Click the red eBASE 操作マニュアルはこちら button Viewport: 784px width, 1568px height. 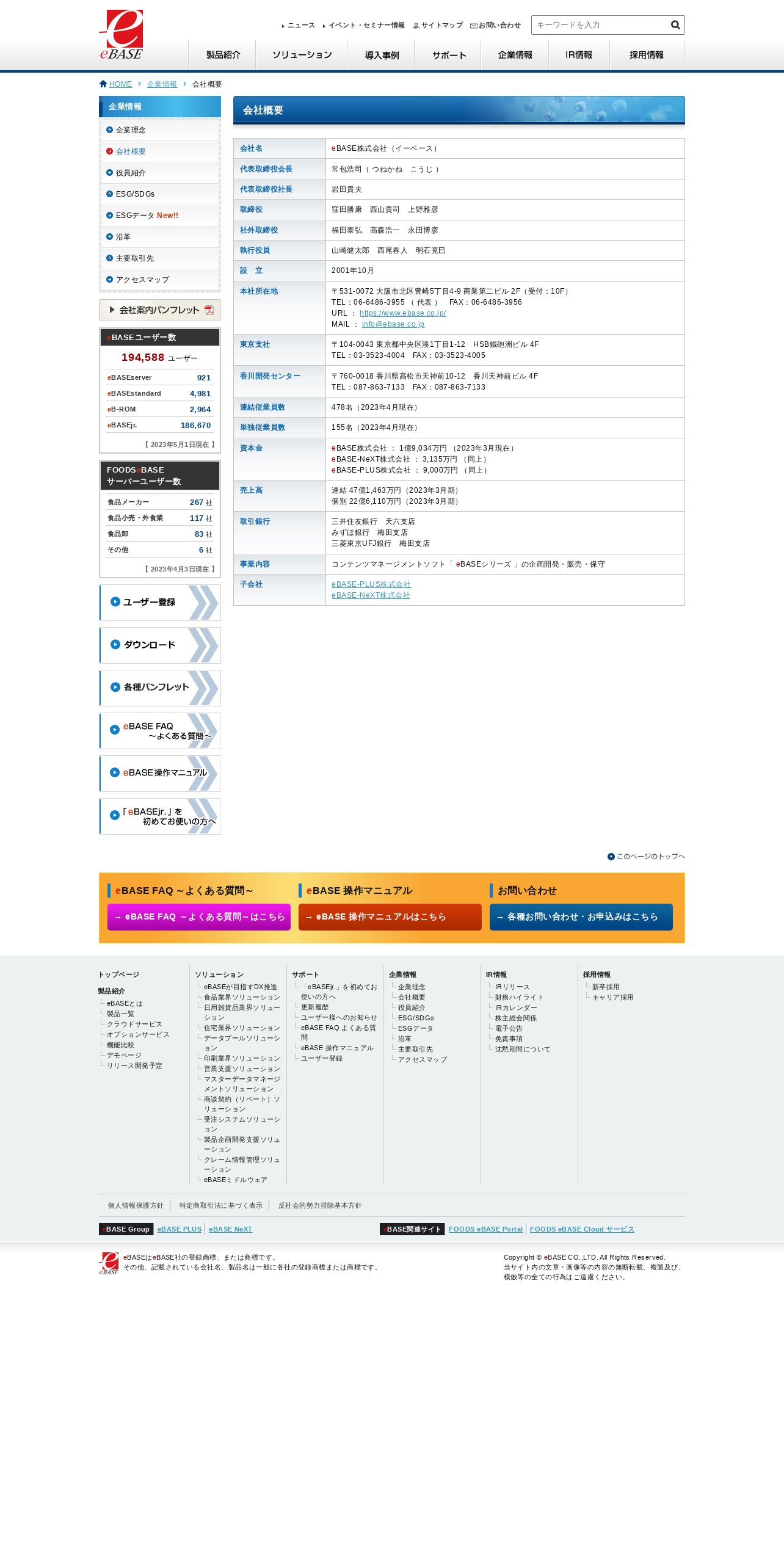click(390, 917)
